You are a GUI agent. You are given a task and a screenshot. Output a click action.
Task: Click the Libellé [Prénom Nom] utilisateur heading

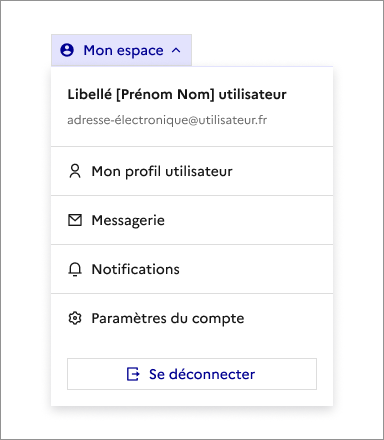coord(177,94)
